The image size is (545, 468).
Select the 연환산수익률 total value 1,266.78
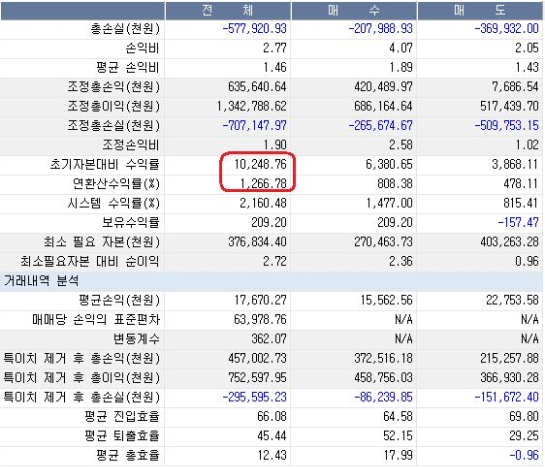[263, 184]
